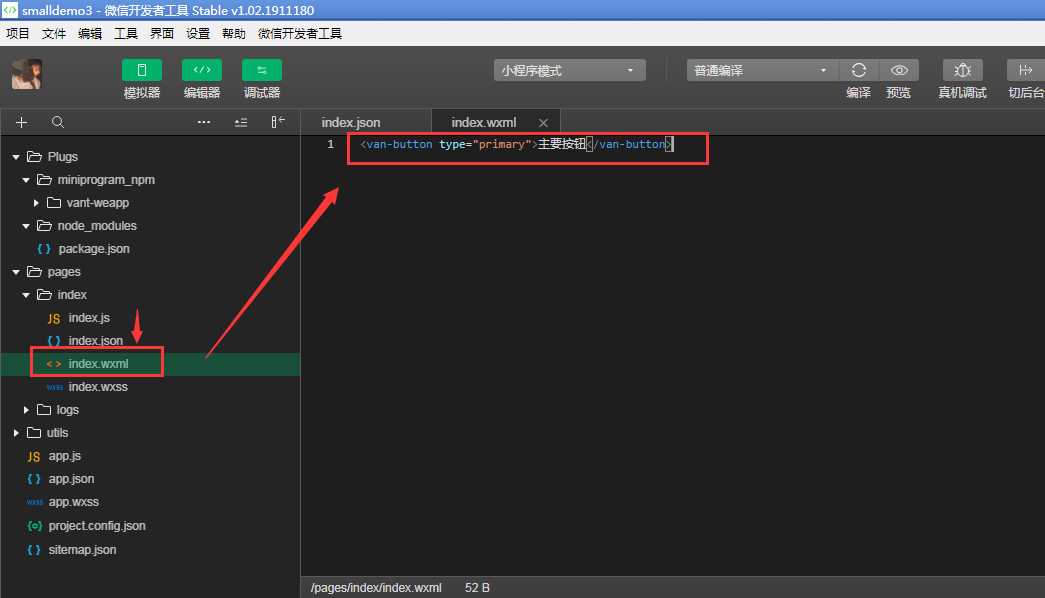This screenshot has width=1045, height=598.
Task: Toggle the editor panel button
Action: point(202,70)
